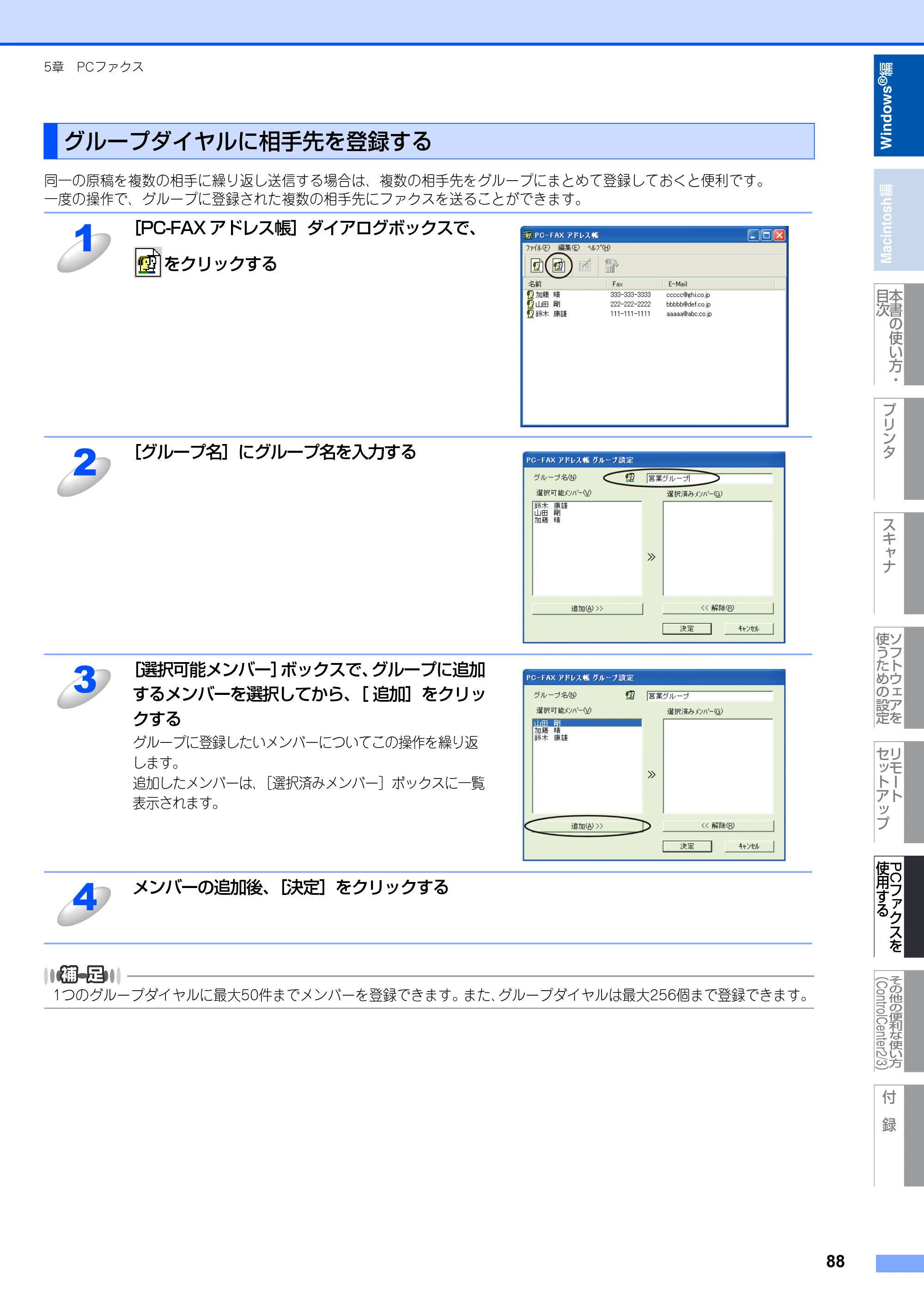Image resolution: width=924 pixels, height=1308 pixels.
Task: Select fax number 333-333-3333
Action: point(631,294)
